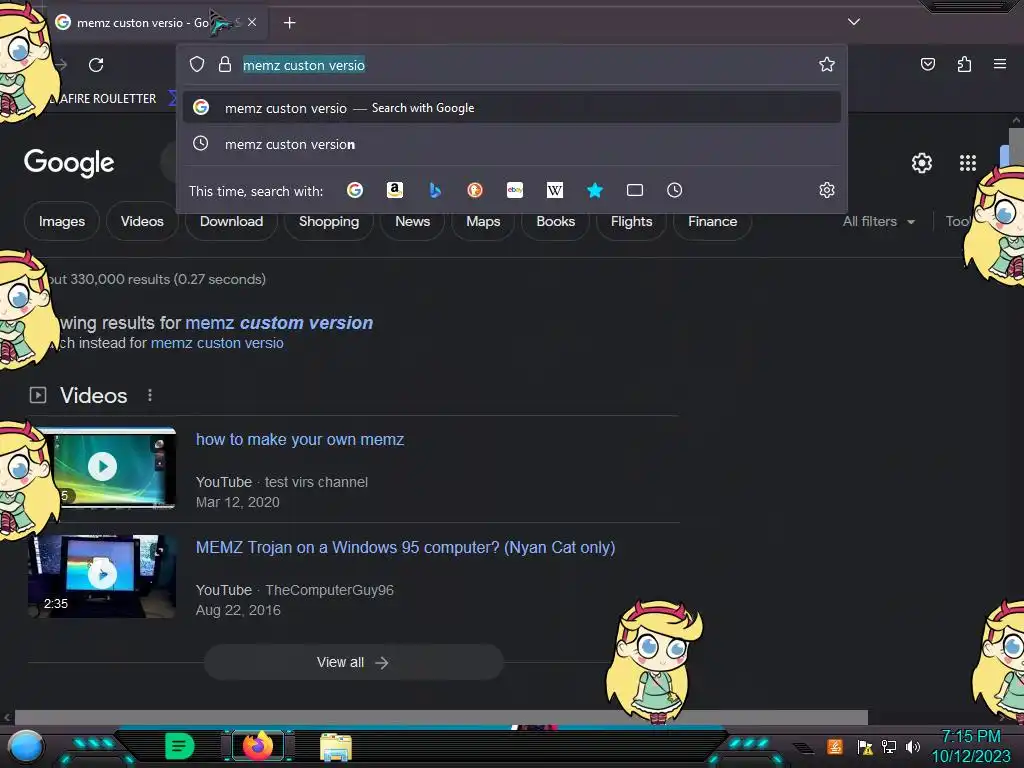This screenshot has height=768, width=1024.
Task: Open the Google apps grid
Action: (x=968, y=163)
